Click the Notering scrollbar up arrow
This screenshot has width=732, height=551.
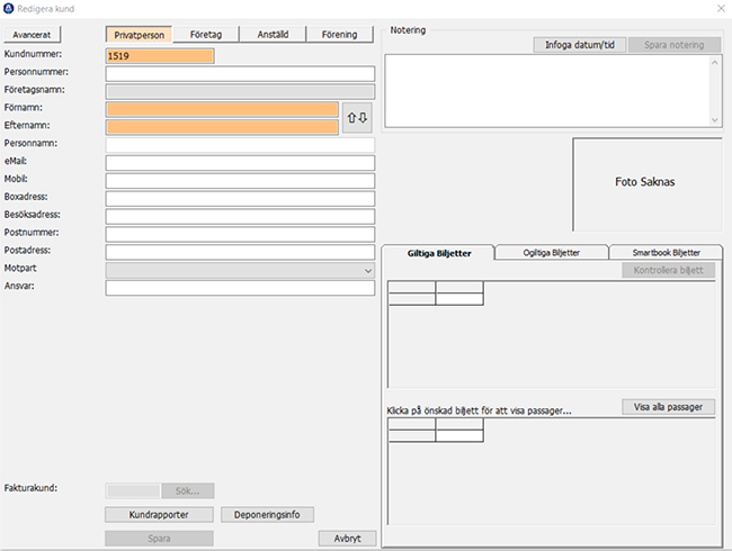click(x=715, y=62)
